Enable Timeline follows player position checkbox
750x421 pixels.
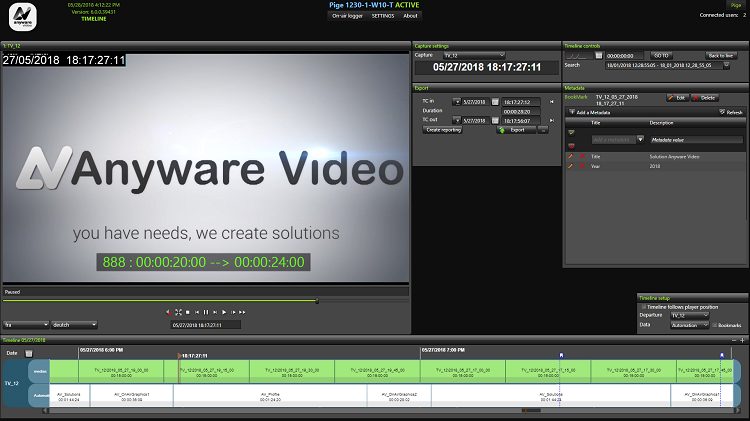642,306
